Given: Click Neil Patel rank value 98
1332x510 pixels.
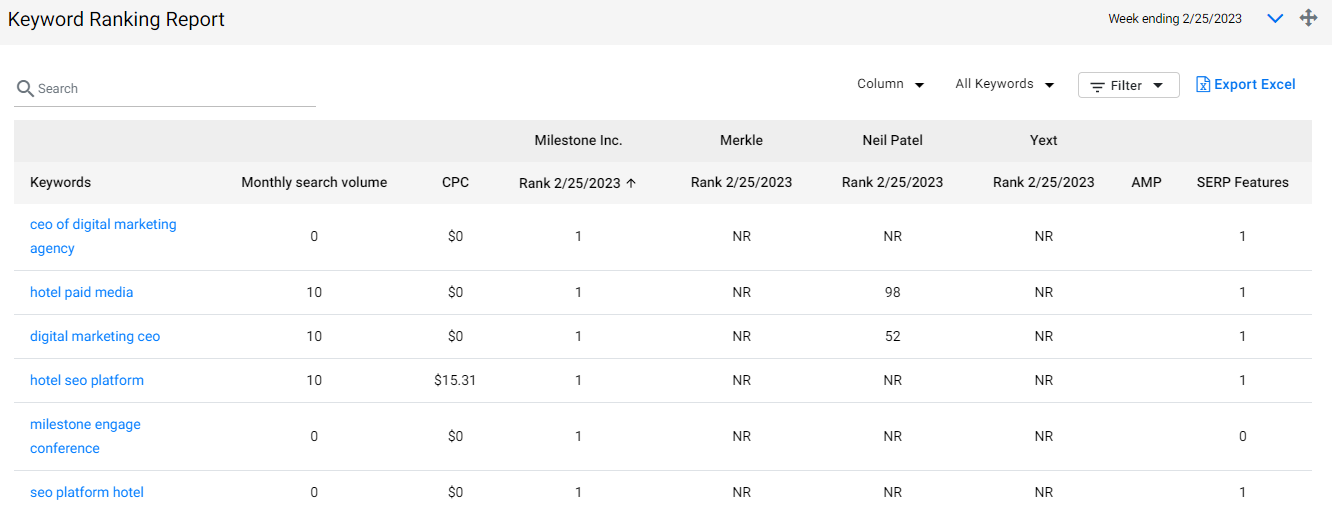Looking at the screenshot, I should tap(892, 293).
